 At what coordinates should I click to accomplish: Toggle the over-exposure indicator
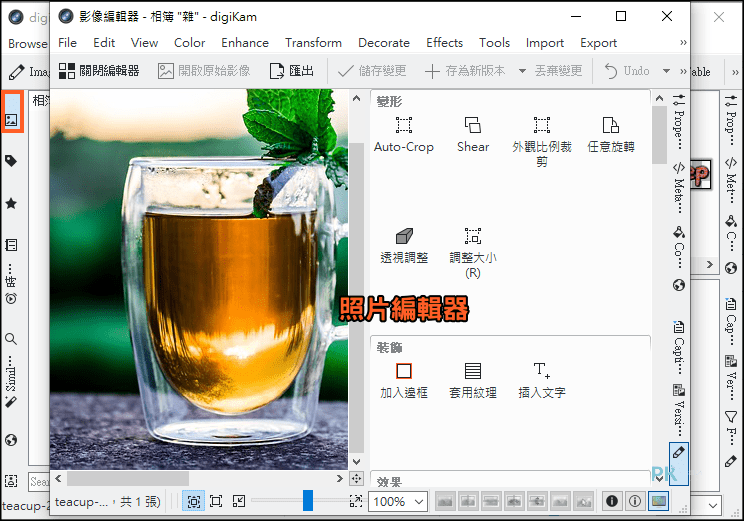click(x=635, y=501)
